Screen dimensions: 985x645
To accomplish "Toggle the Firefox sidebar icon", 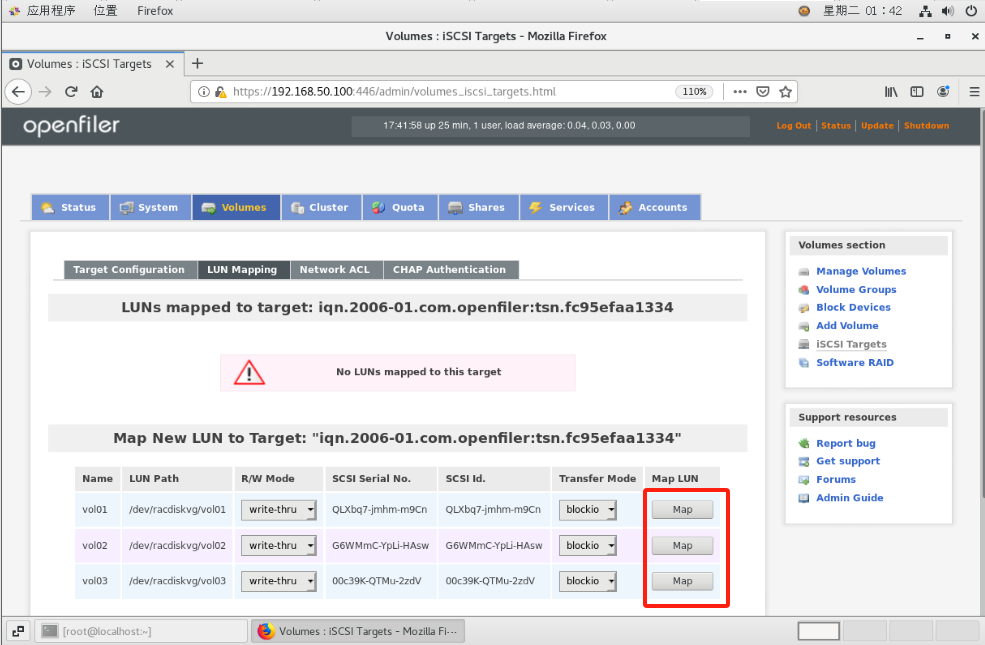I will [x=917, y=92].
